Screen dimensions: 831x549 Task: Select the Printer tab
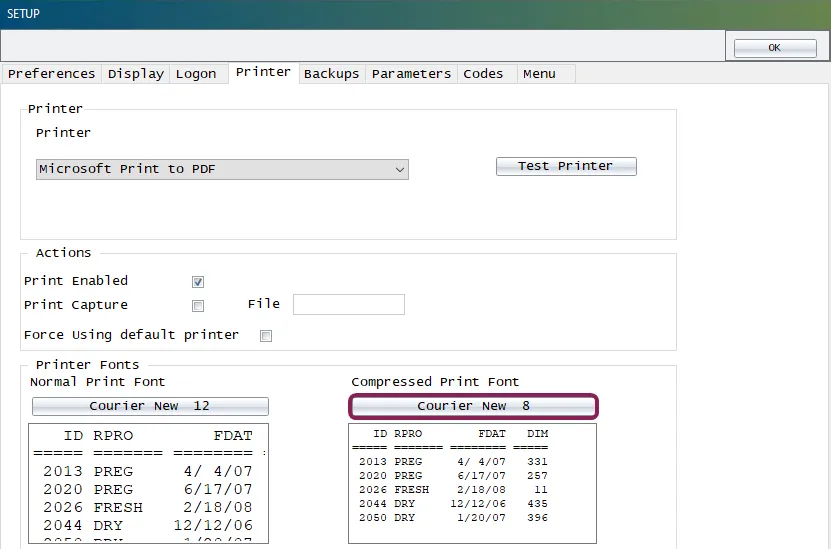(x=263, y=72)
